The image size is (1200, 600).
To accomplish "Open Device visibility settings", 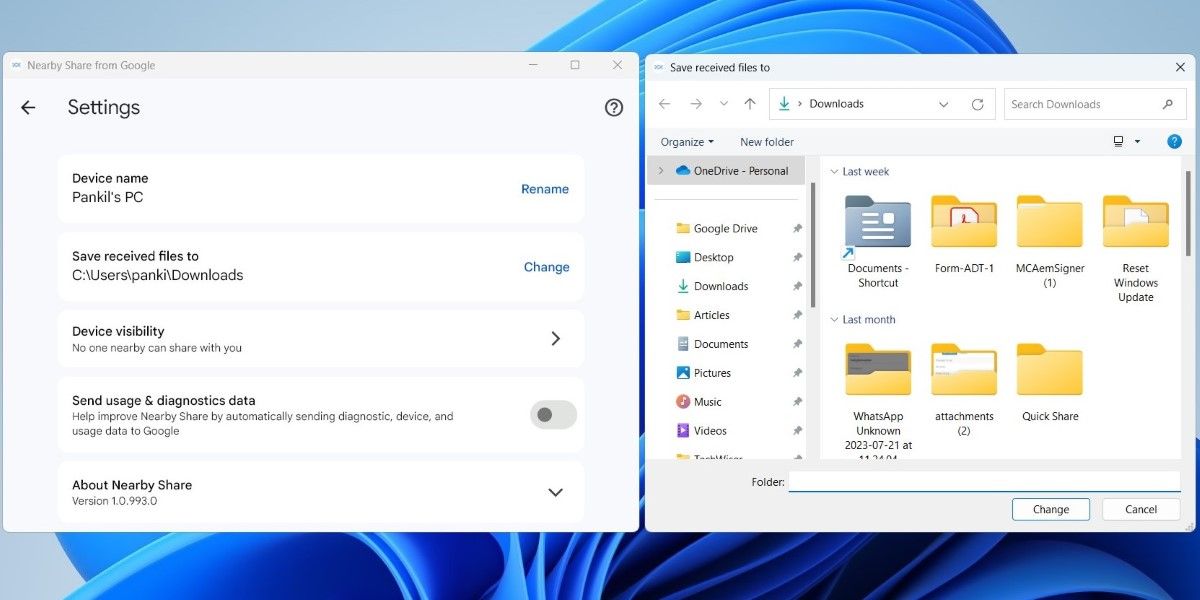I will (x=556, y=338).
